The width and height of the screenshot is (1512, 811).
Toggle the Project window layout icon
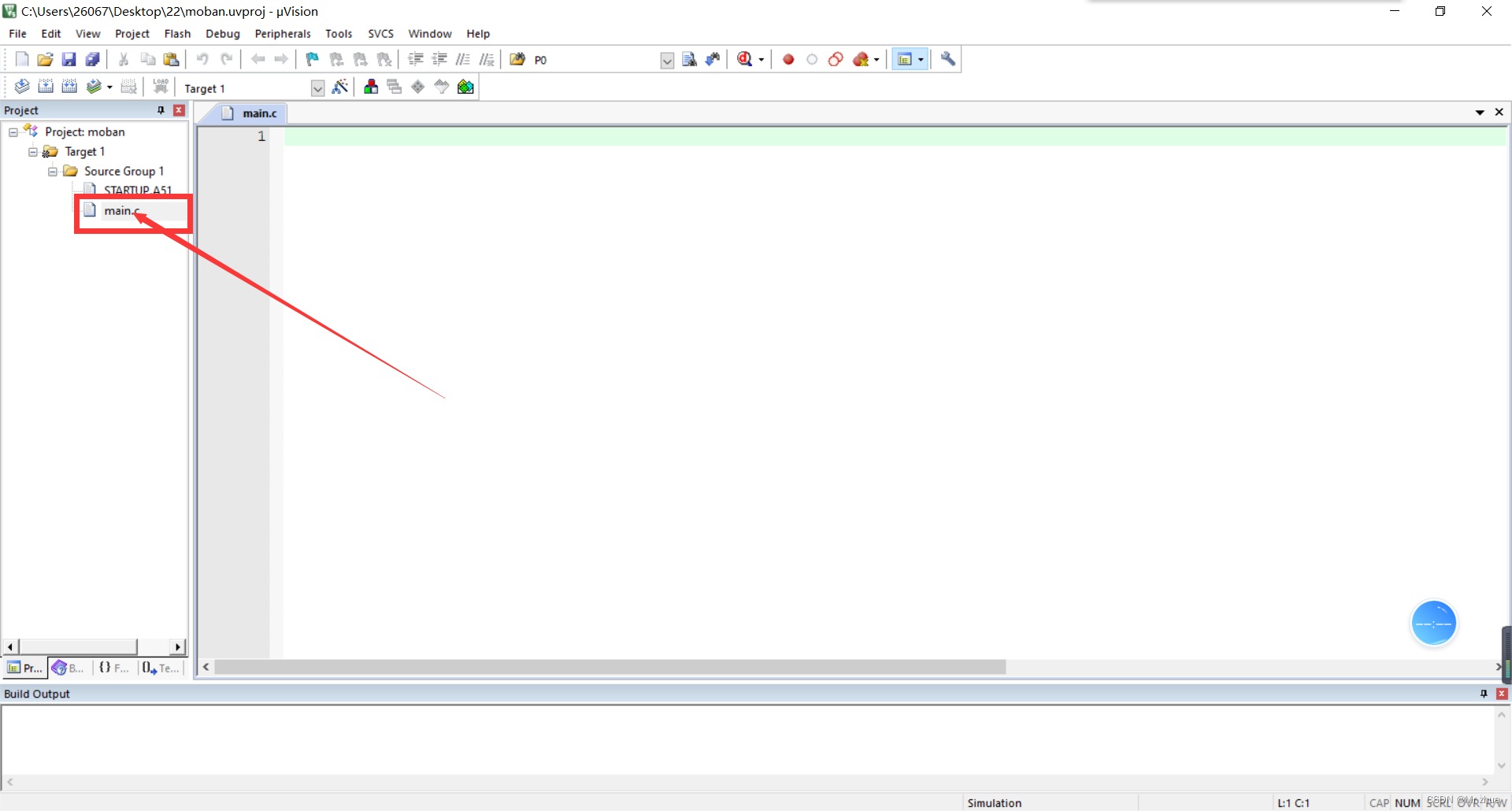click(x=905, y=59)
